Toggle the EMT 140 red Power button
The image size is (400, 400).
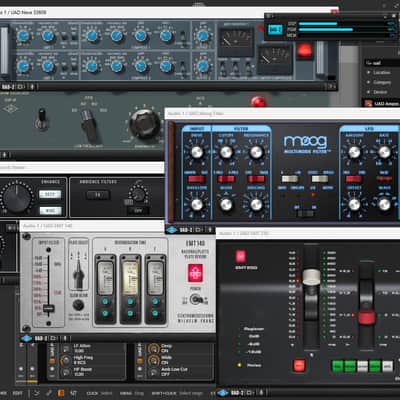[x=195, y=273]
